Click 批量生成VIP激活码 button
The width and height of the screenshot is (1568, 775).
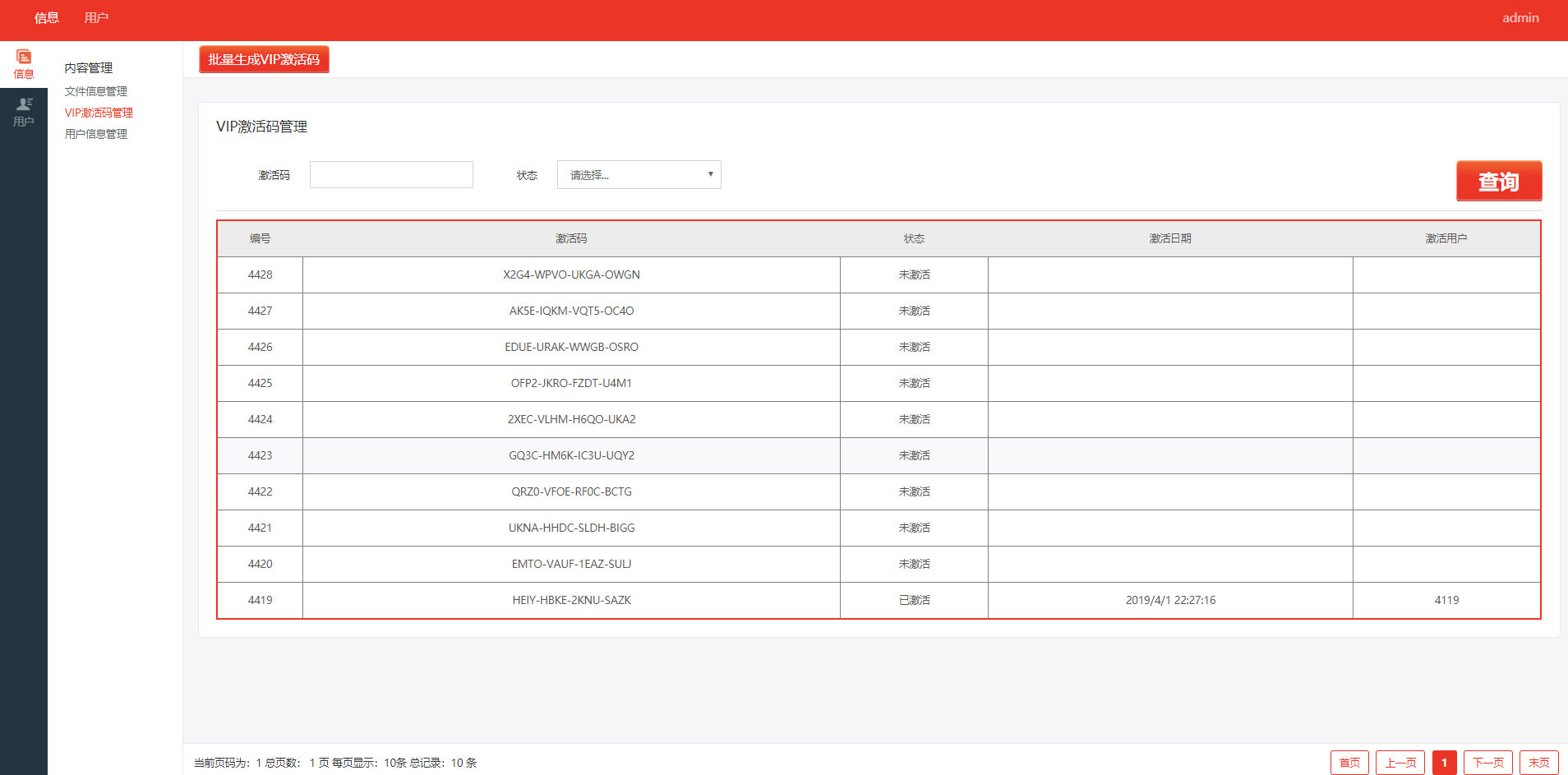click(x=264, y=60)
